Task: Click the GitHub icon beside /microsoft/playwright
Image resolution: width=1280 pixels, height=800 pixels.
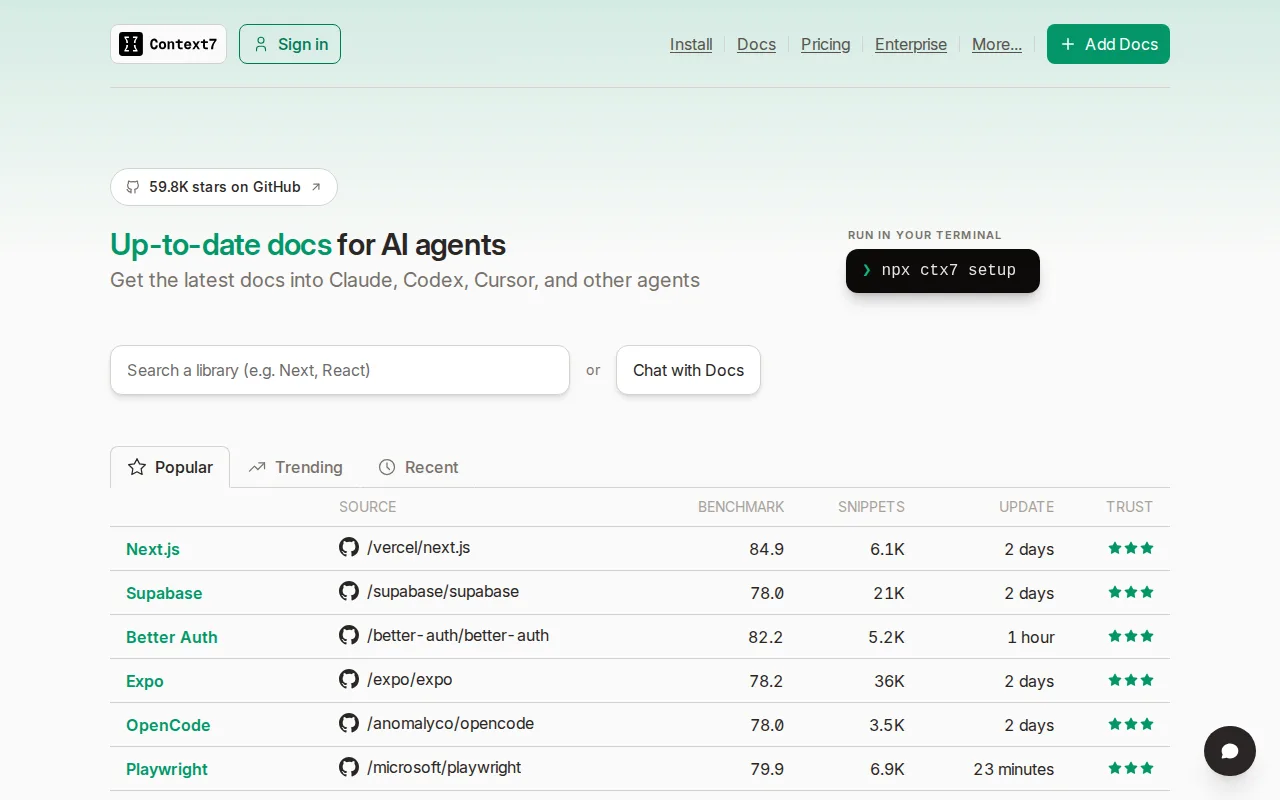Action: tap(349, 767)
